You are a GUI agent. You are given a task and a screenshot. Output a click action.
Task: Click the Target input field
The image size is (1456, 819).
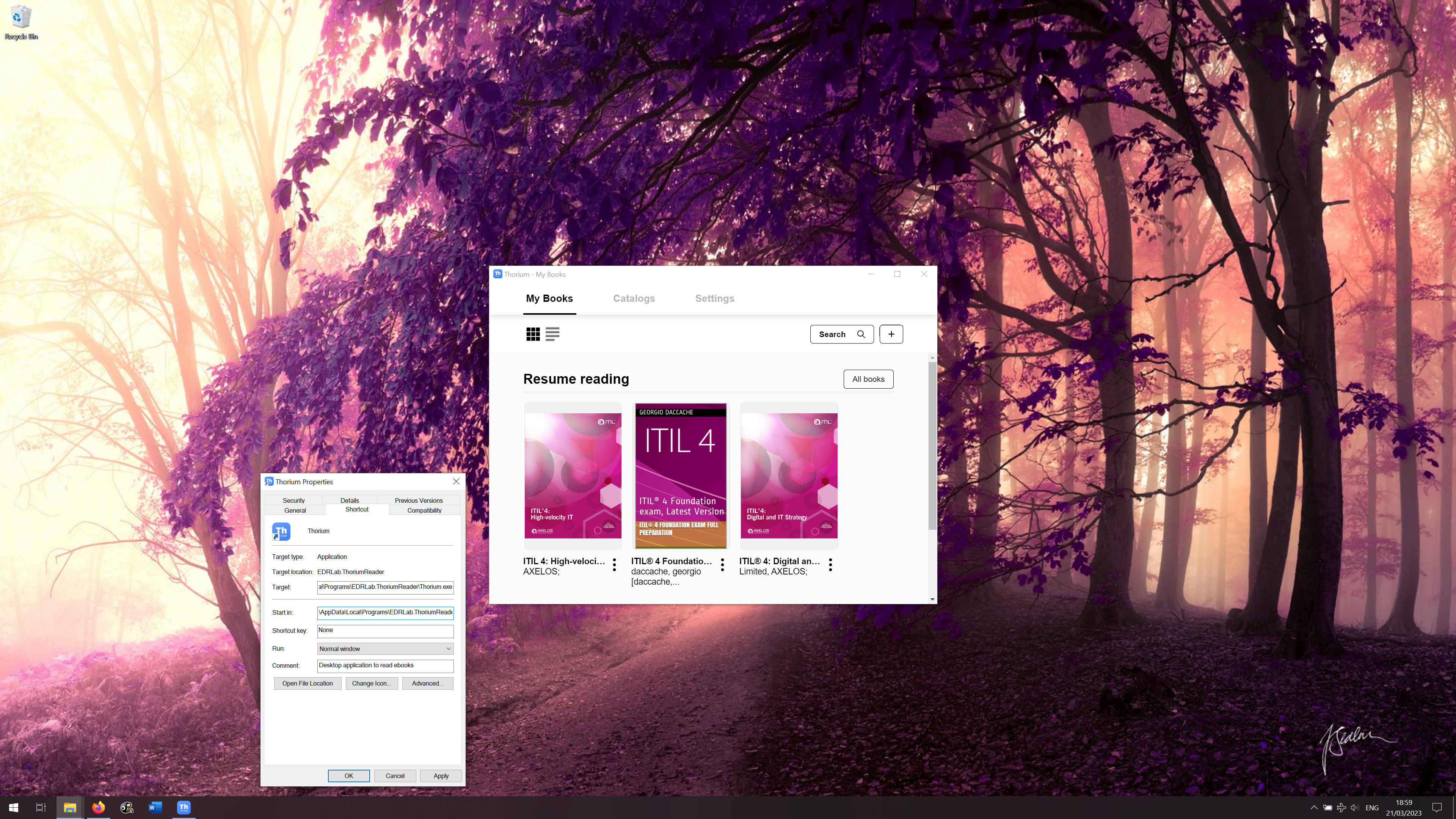tap(385, 587)
